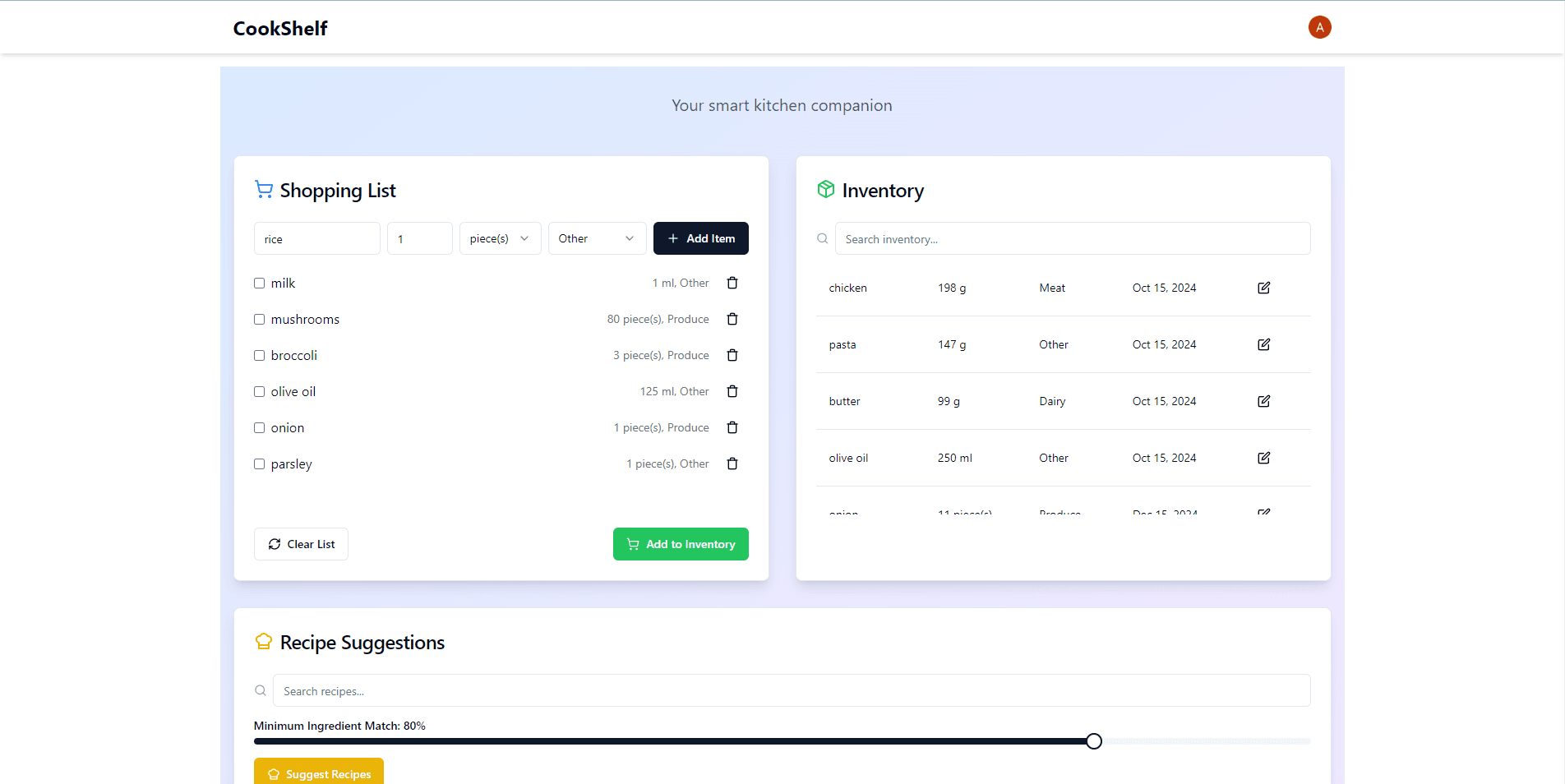Image resolution: width=1565 pixels, height=784 pixels.
Task: Open edit for butter inventory row
Action: [1263, 401]
